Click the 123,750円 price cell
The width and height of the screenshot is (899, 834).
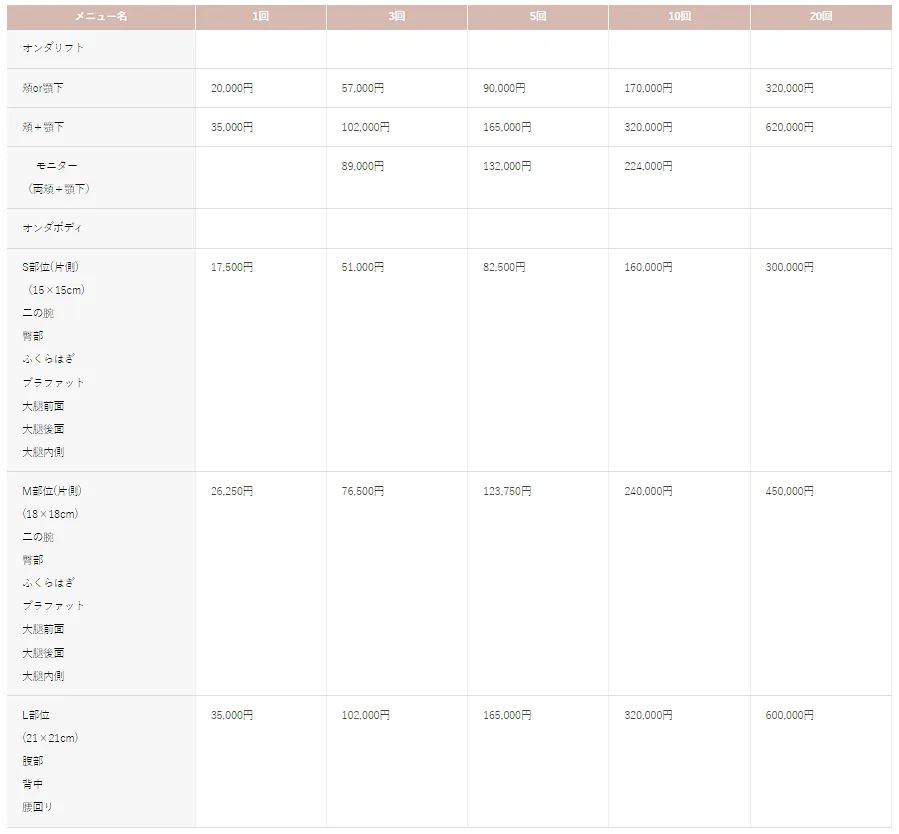point(507,491)
